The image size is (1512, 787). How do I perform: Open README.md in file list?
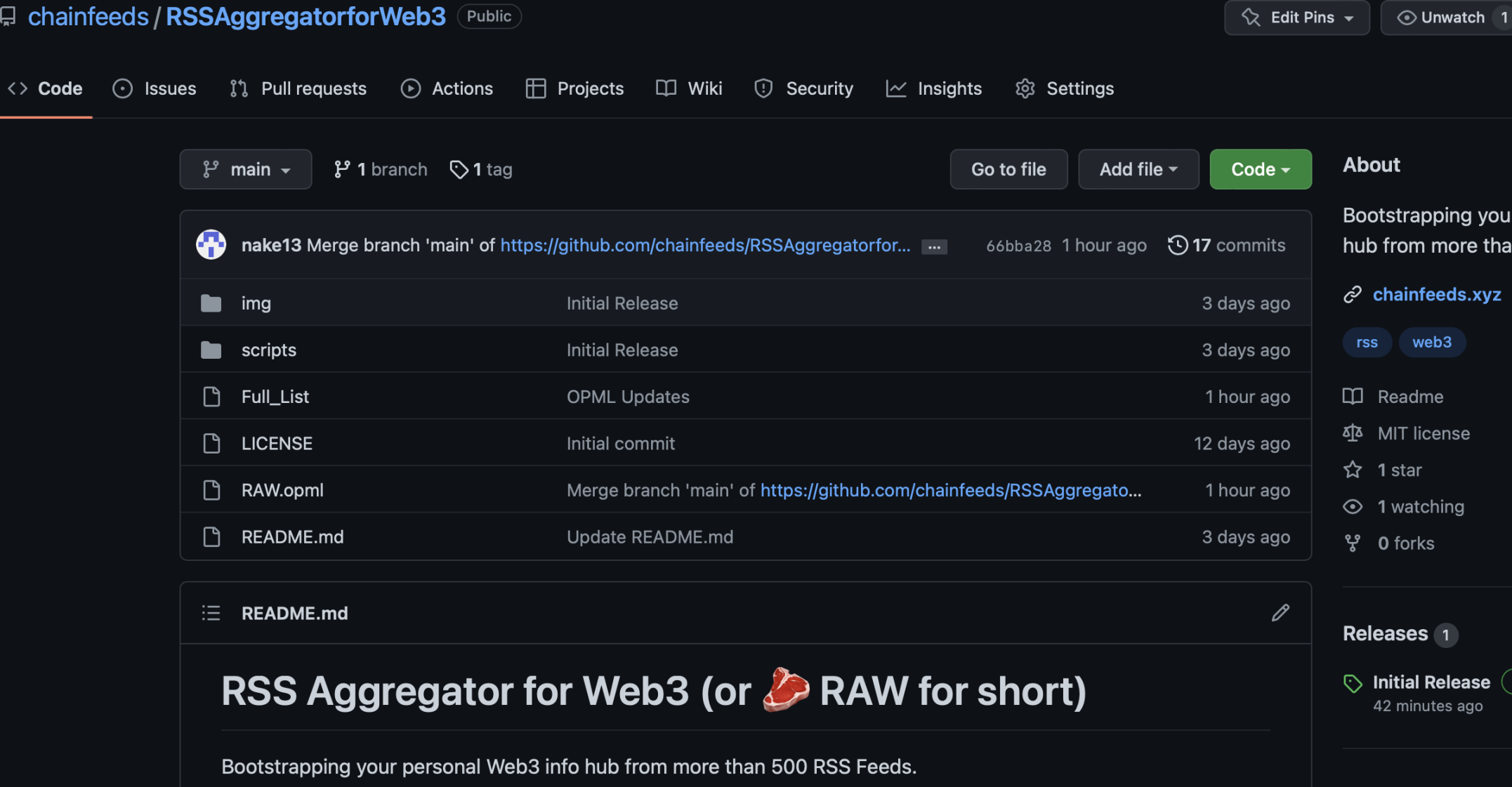(293, 537)
